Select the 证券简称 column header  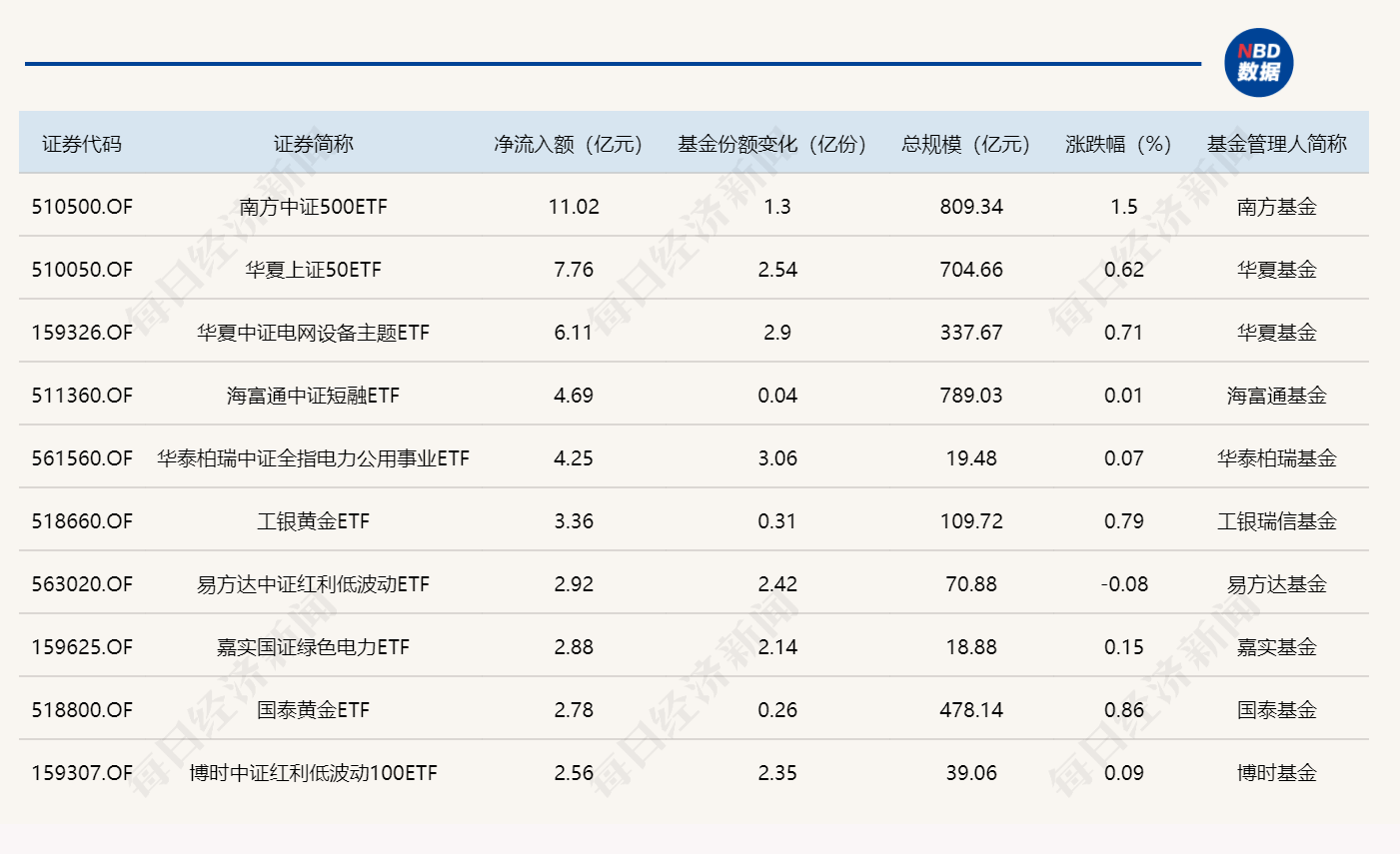point(313,144)
